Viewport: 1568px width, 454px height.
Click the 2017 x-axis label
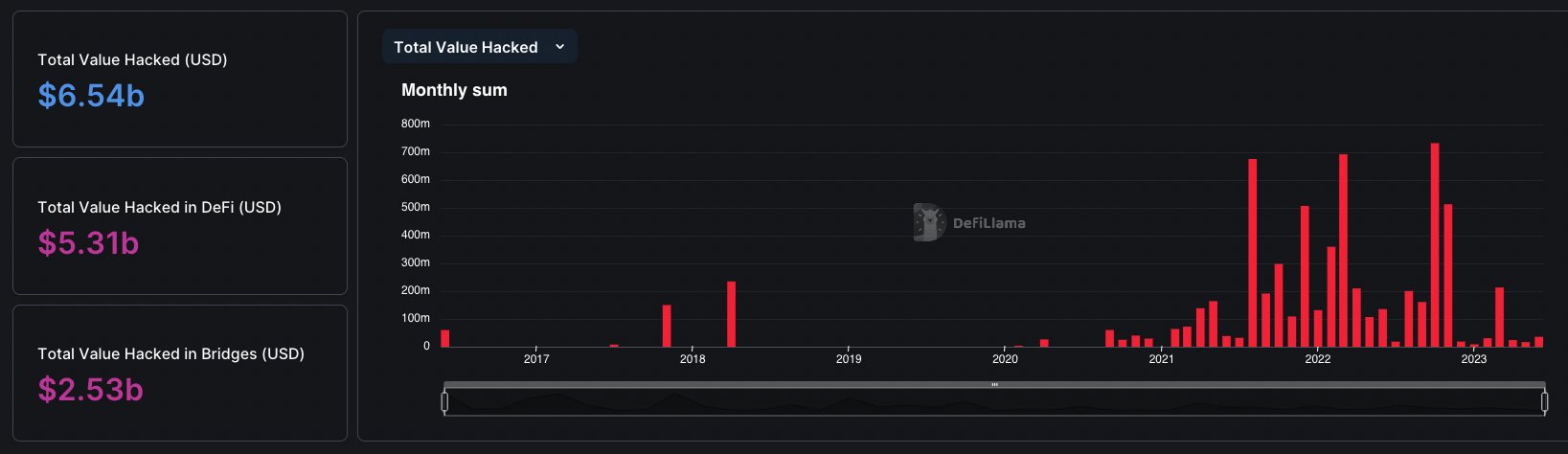point(536,359)
